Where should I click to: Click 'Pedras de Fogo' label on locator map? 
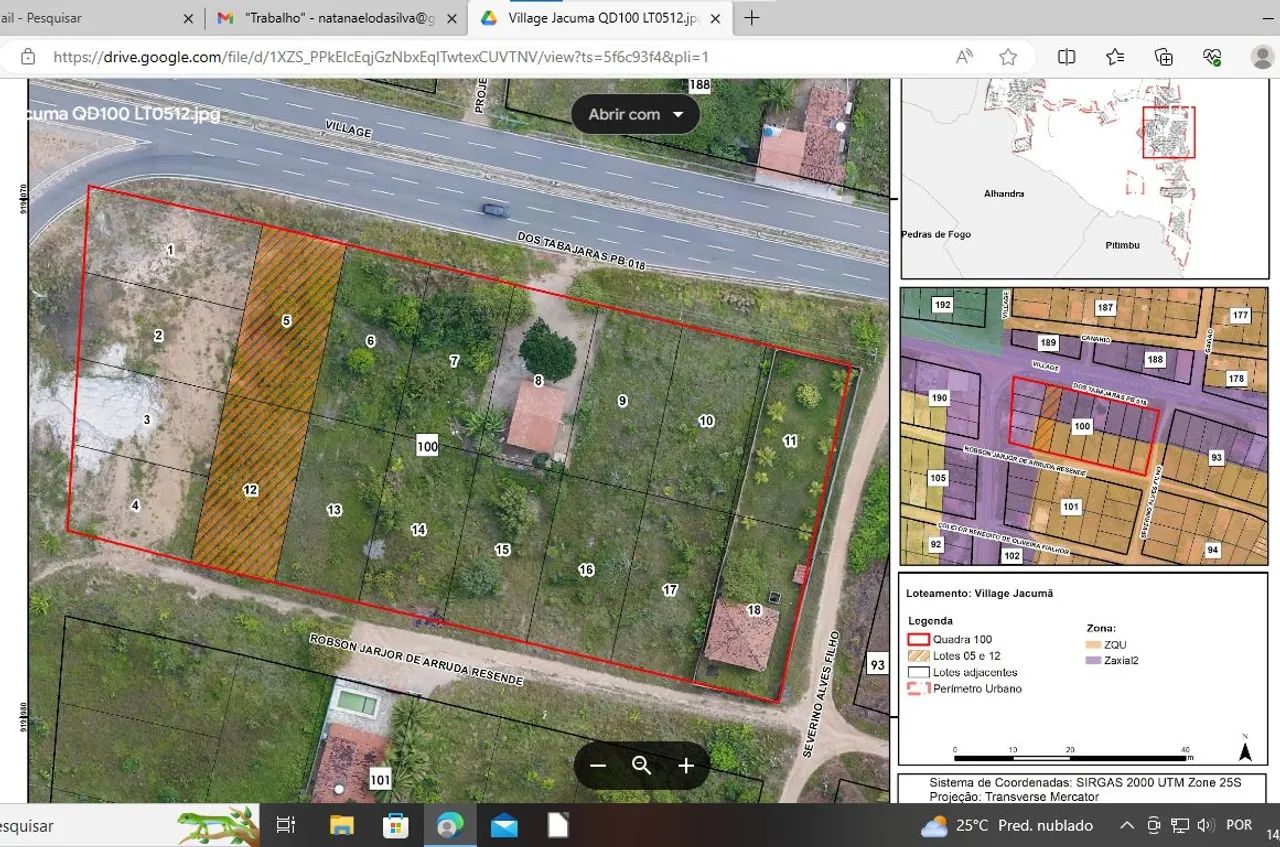tap(936, 234)
